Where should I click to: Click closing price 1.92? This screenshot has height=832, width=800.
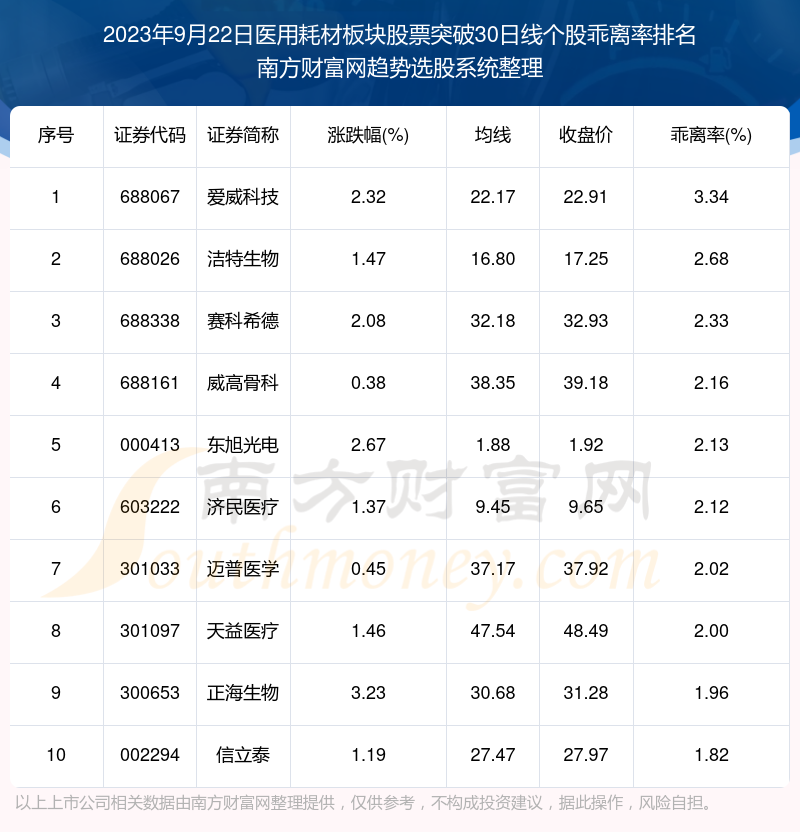[586, 445]
